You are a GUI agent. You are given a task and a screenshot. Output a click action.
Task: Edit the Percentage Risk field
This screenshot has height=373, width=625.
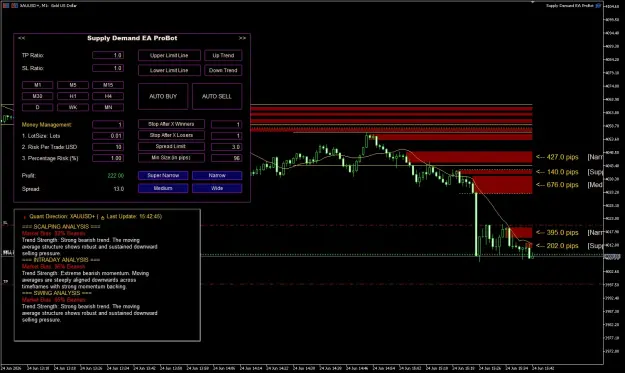(x=108, y=158)
